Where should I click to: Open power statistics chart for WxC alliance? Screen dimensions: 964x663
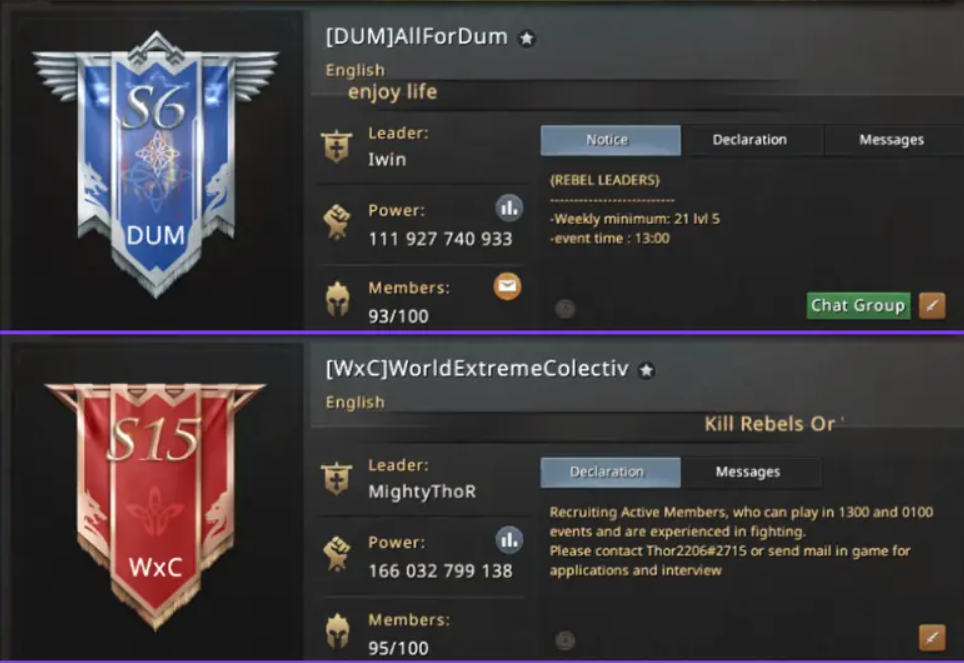click(x=509, y=541)
